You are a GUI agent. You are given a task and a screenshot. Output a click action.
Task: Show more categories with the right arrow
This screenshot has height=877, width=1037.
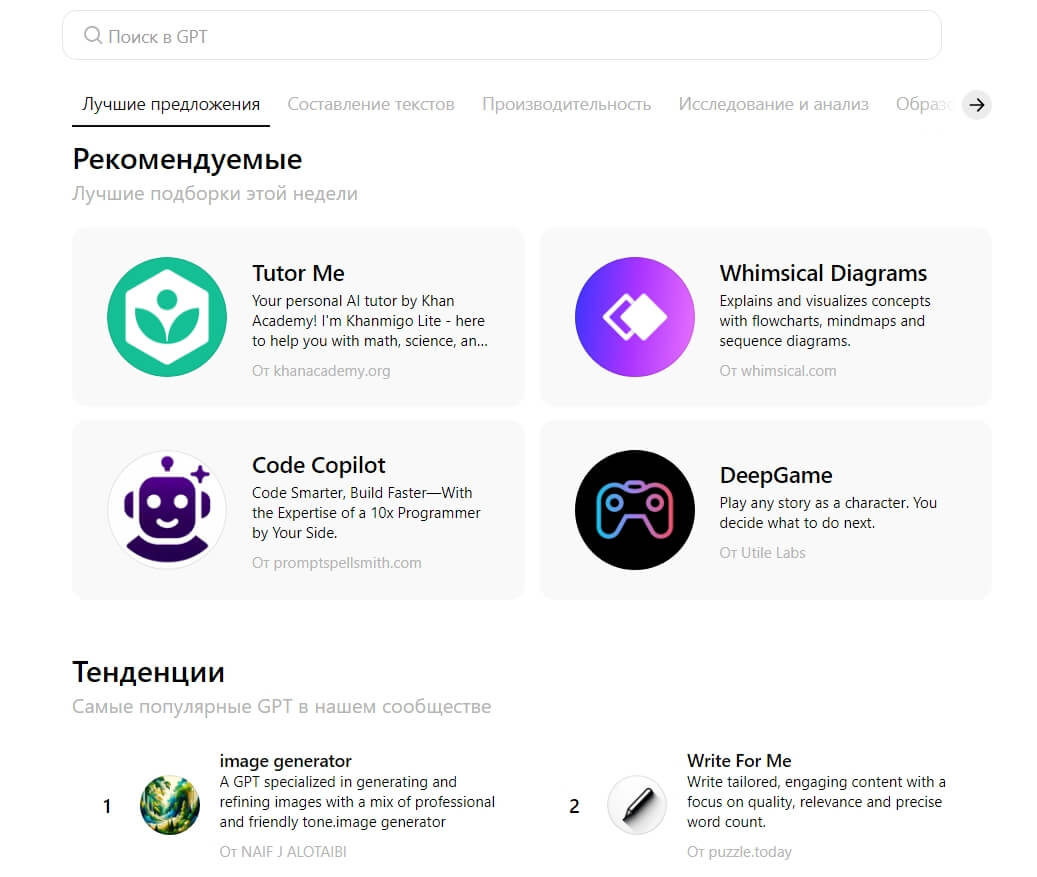[x=976, y=104]
